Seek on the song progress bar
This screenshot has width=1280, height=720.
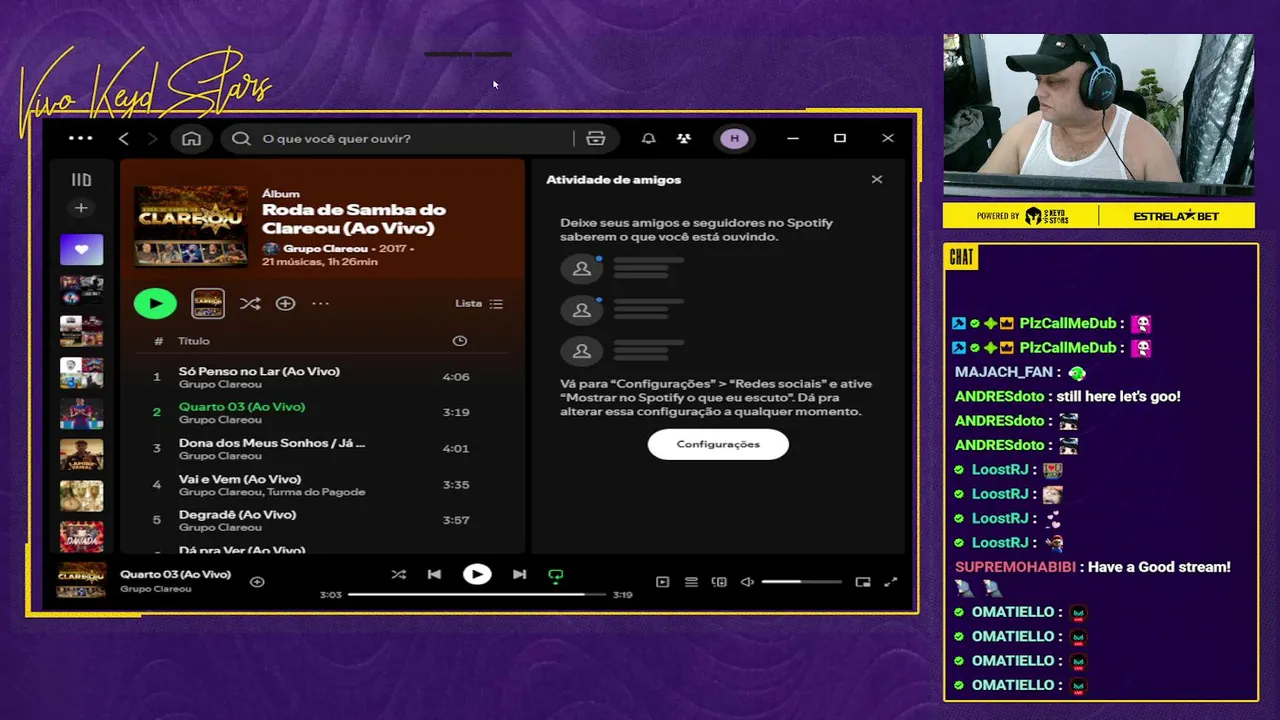(477, 594)
